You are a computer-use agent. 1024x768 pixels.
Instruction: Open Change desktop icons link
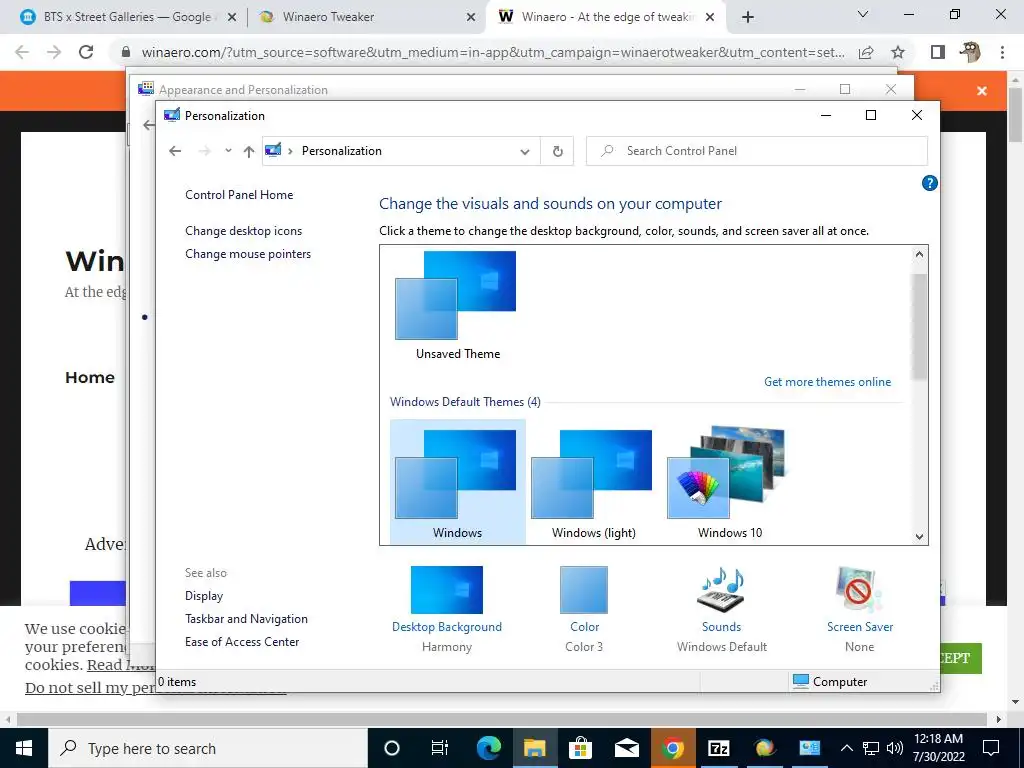coord(244,231)
